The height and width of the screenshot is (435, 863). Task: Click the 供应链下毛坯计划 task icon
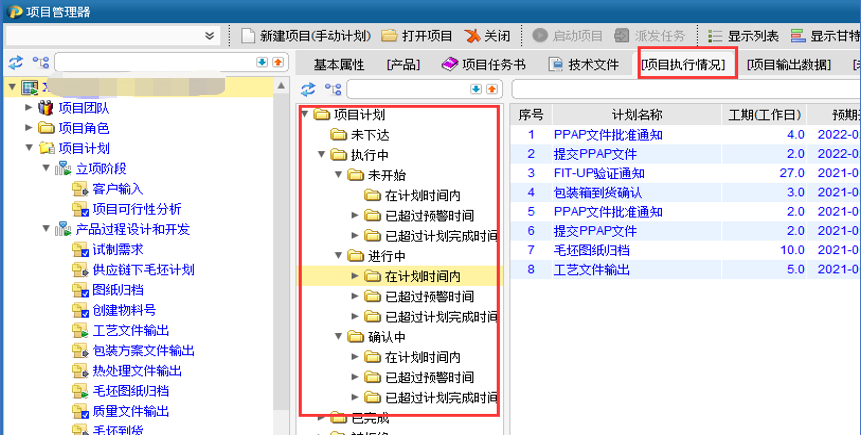click(x=80, y=270)
